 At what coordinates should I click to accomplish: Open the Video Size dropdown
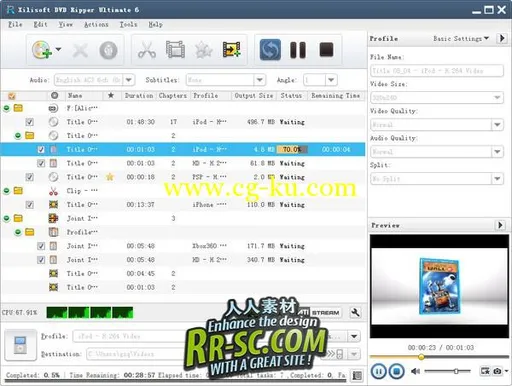(497, 98)
